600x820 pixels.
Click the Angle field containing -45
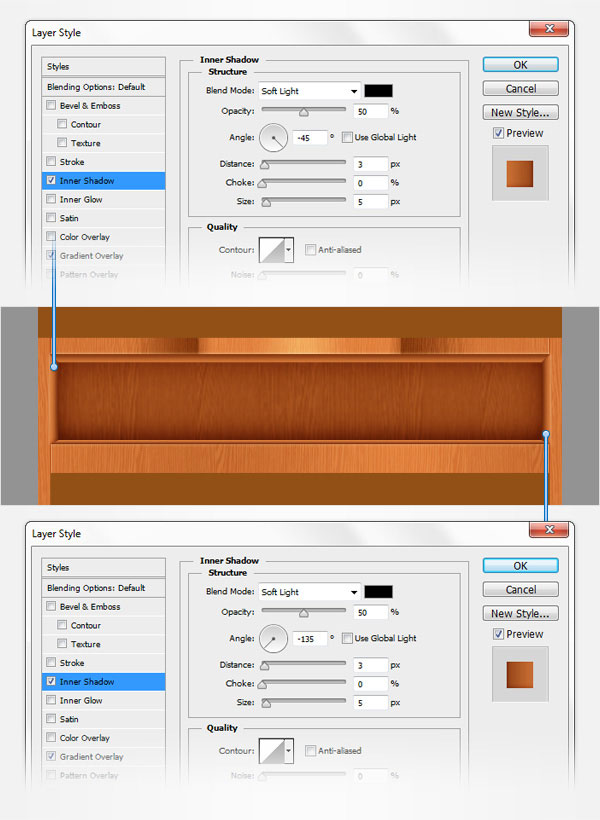point(310,138)
